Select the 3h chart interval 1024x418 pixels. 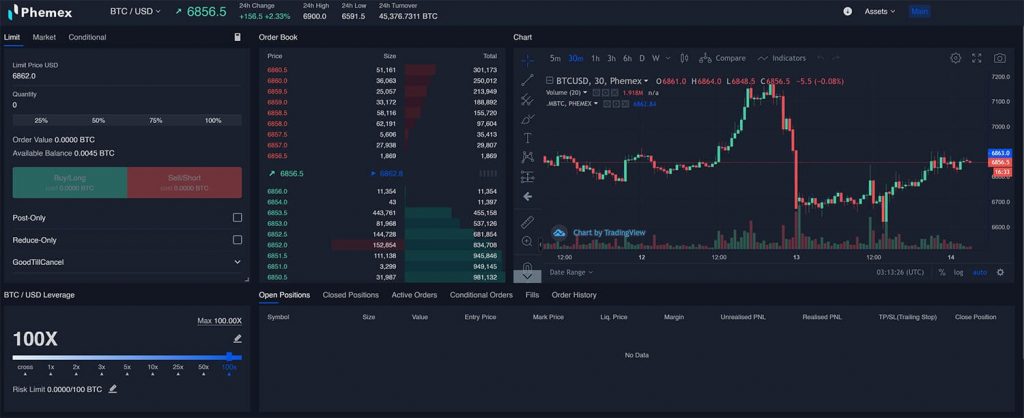coord(611,58)
